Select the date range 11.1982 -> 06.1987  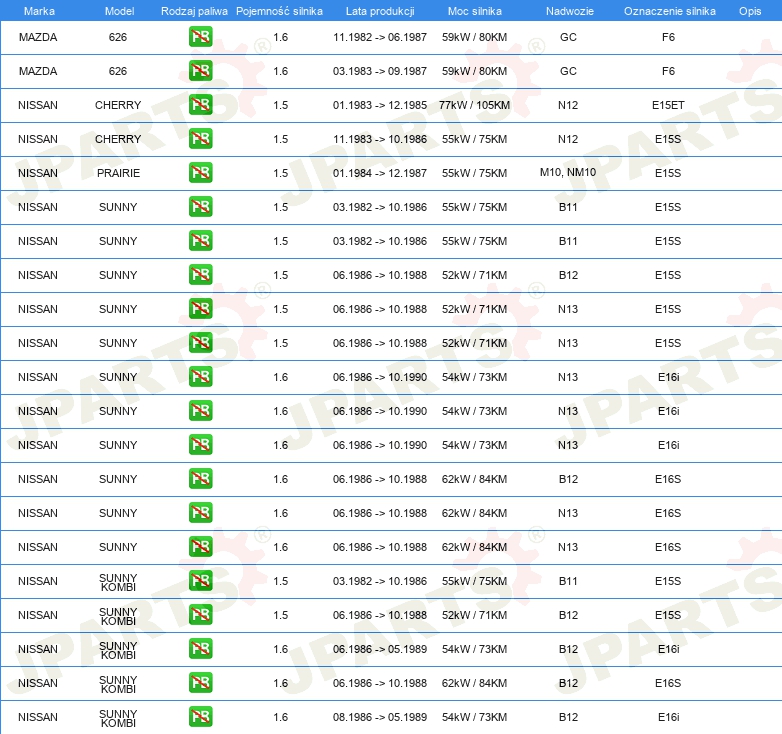[x=380, y=37]
